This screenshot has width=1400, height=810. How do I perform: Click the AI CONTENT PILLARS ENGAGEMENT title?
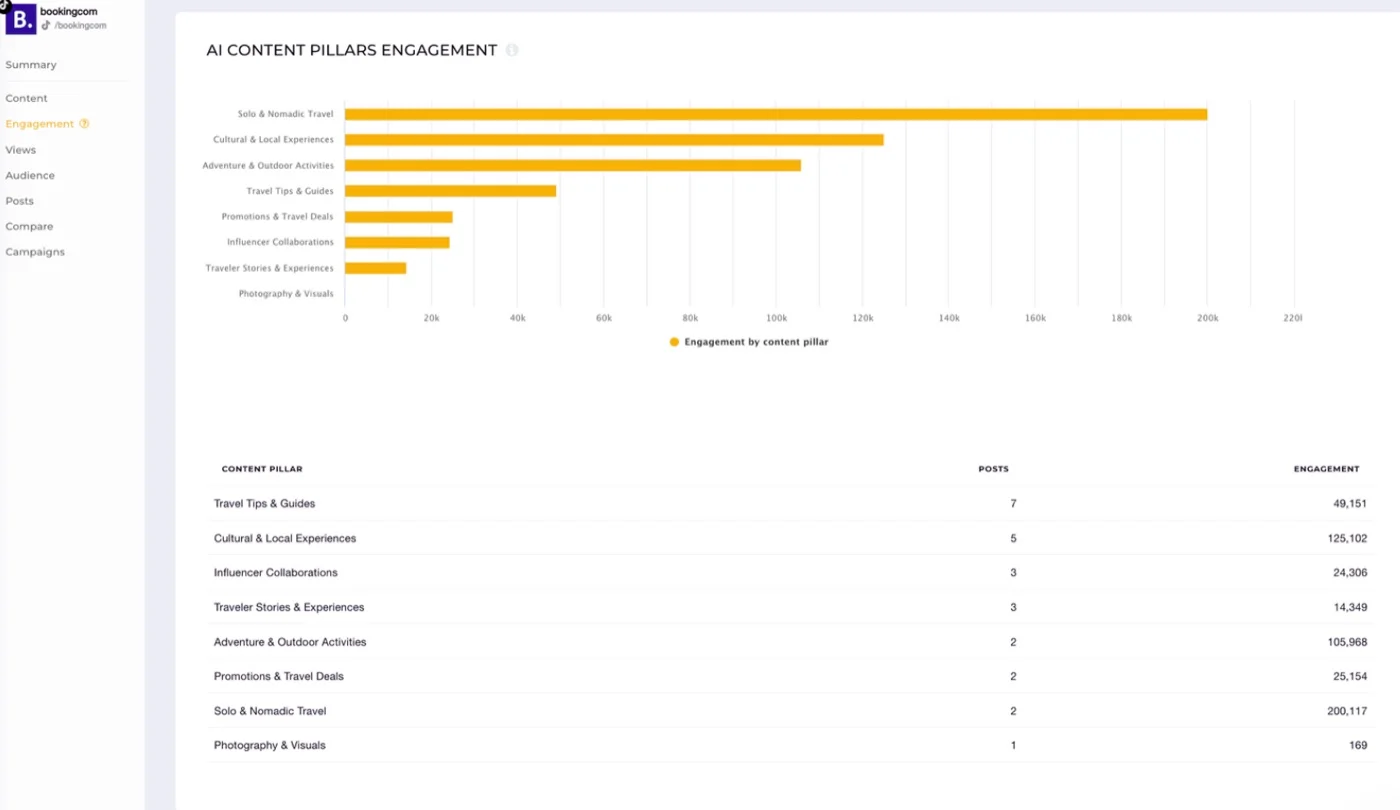pos(352,50)
